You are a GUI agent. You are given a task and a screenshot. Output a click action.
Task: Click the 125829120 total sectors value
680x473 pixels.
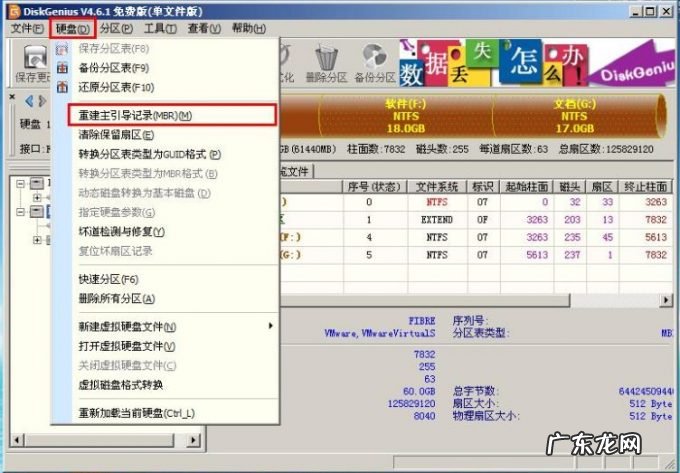[411, 404]
